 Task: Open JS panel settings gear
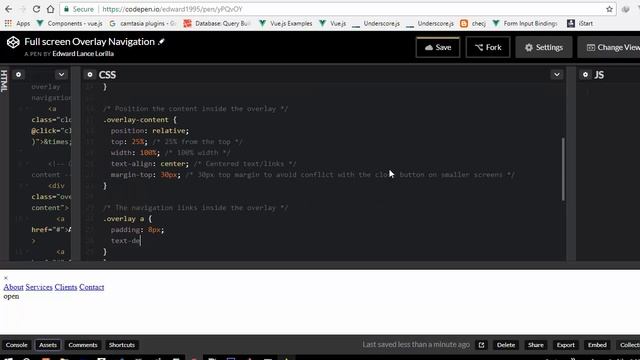pos(585,75)
